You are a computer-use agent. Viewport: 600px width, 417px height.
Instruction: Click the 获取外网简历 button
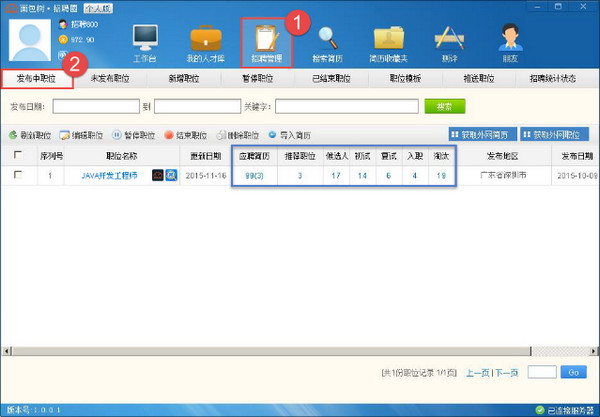click(483, 134)
